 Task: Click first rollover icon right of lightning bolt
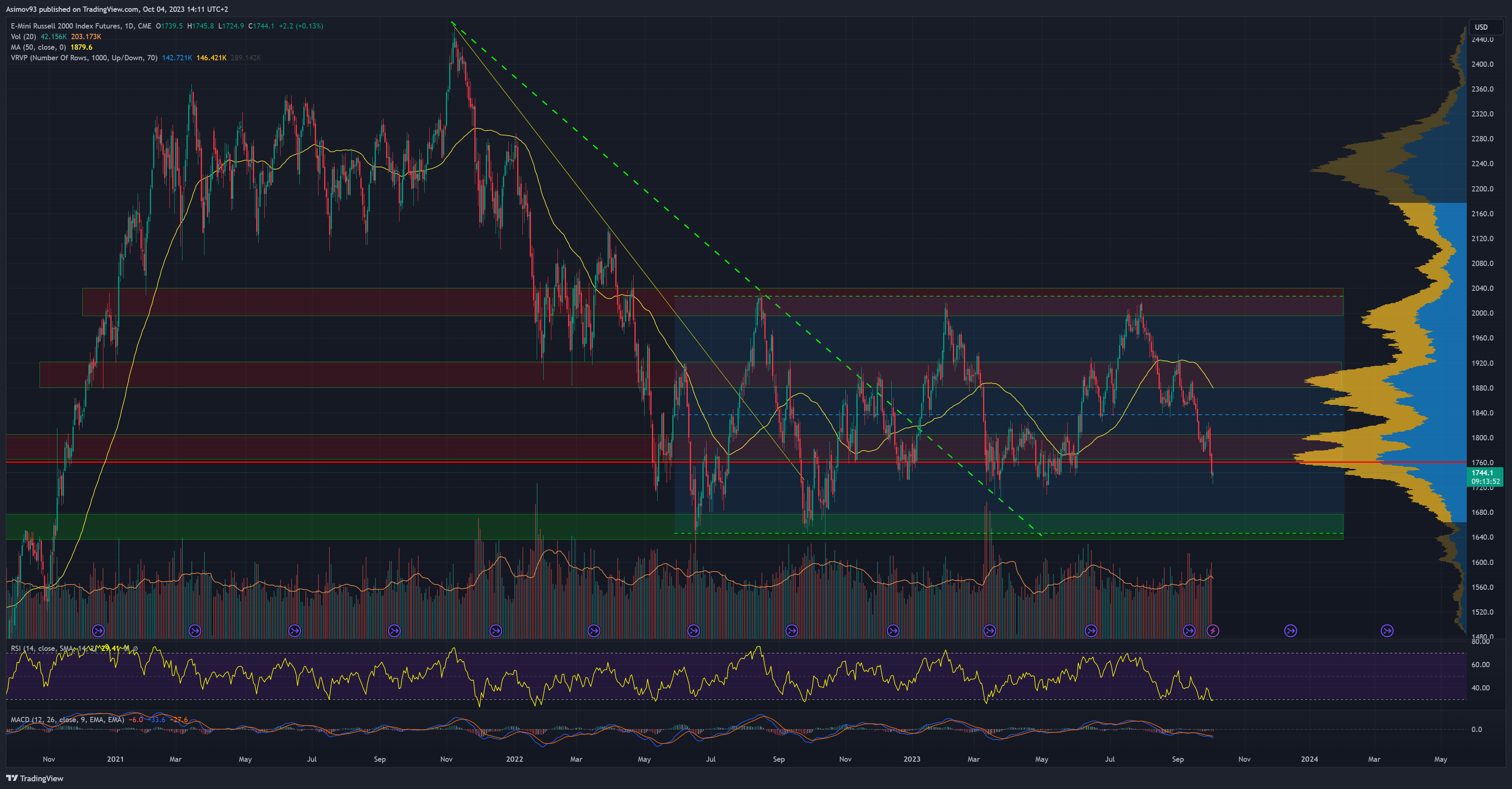pos(1290,631)
